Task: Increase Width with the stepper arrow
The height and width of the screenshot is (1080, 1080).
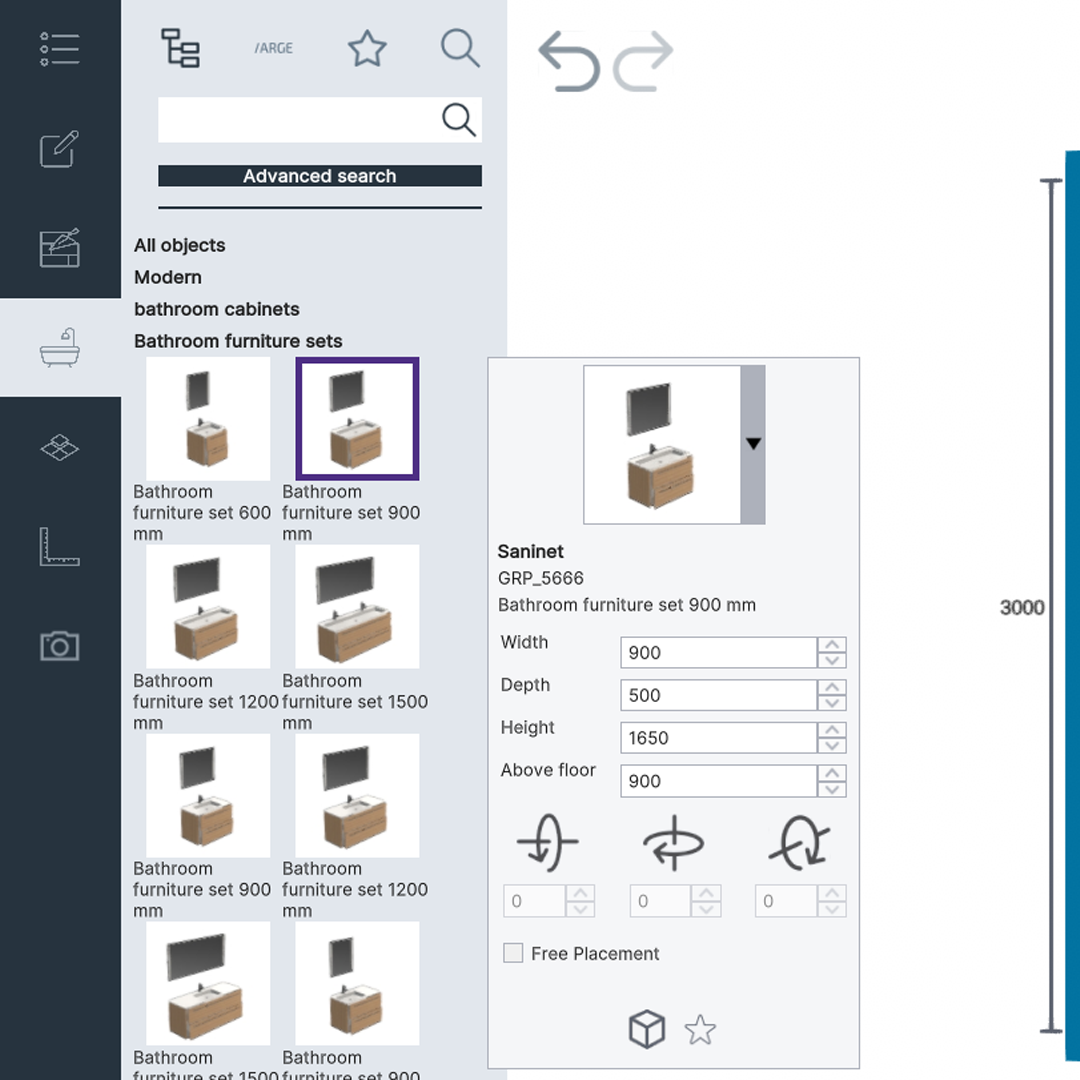Action: [831, 646]
